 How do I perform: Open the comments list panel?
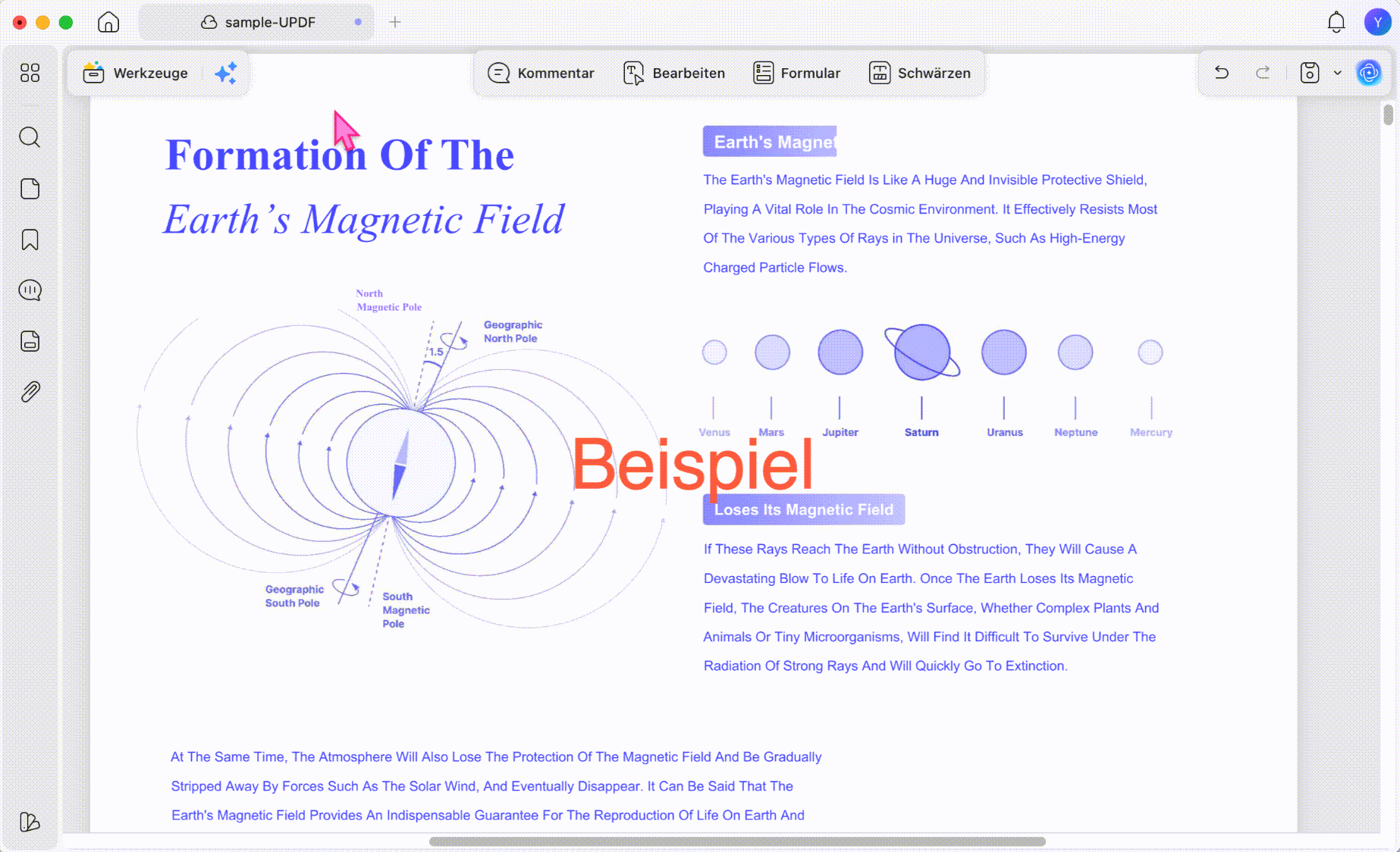pyautogui.click(x=30, y=290)
